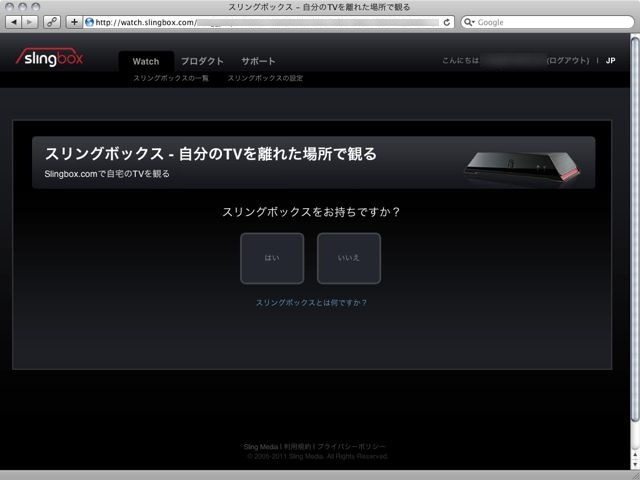Open スリングボックスとは何ですか？ link
The width and height of the screenshot is (640, 480).
pos(311,302)
